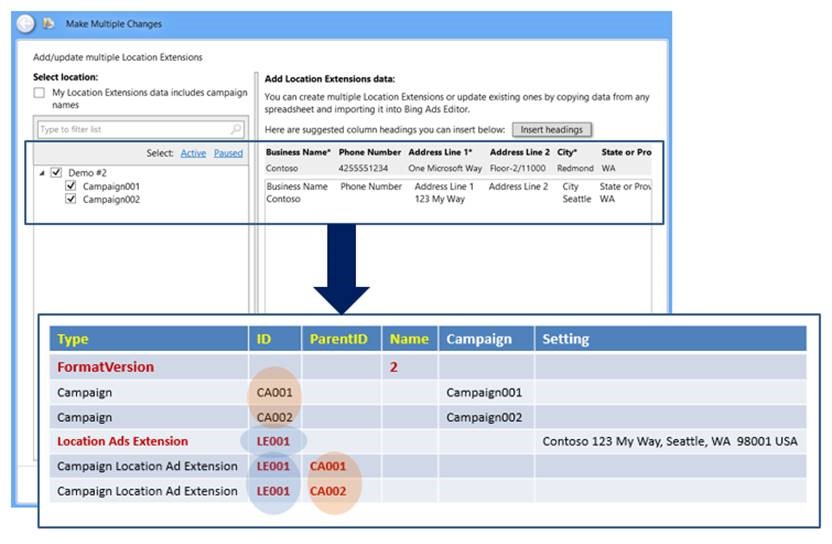Focus the 'Type to filter list' field
The image size is (832, 544).
click(x=141, y=129)
